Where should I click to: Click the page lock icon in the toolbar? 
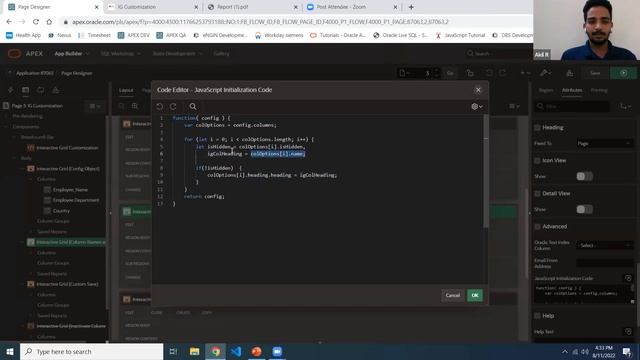470,73
